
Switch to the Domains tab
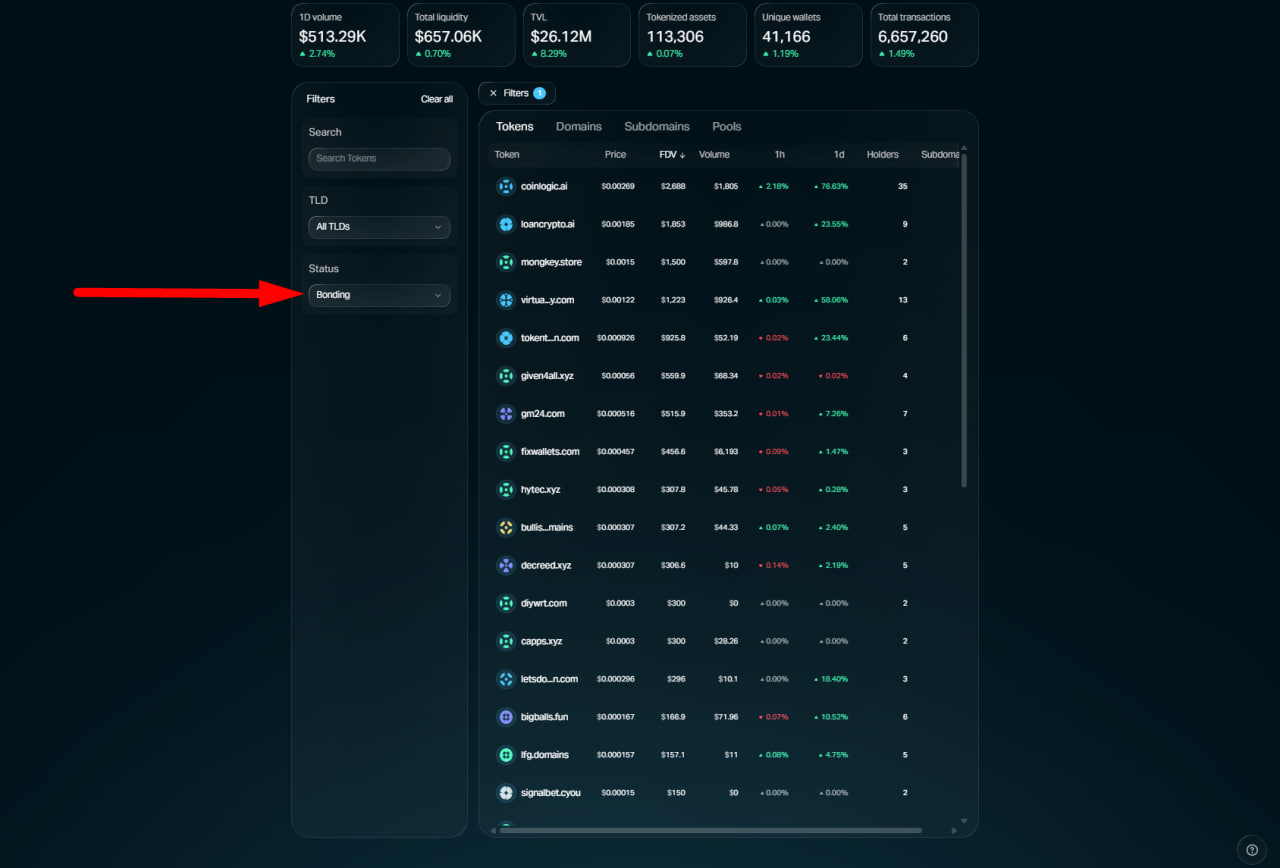coord(578,127)
